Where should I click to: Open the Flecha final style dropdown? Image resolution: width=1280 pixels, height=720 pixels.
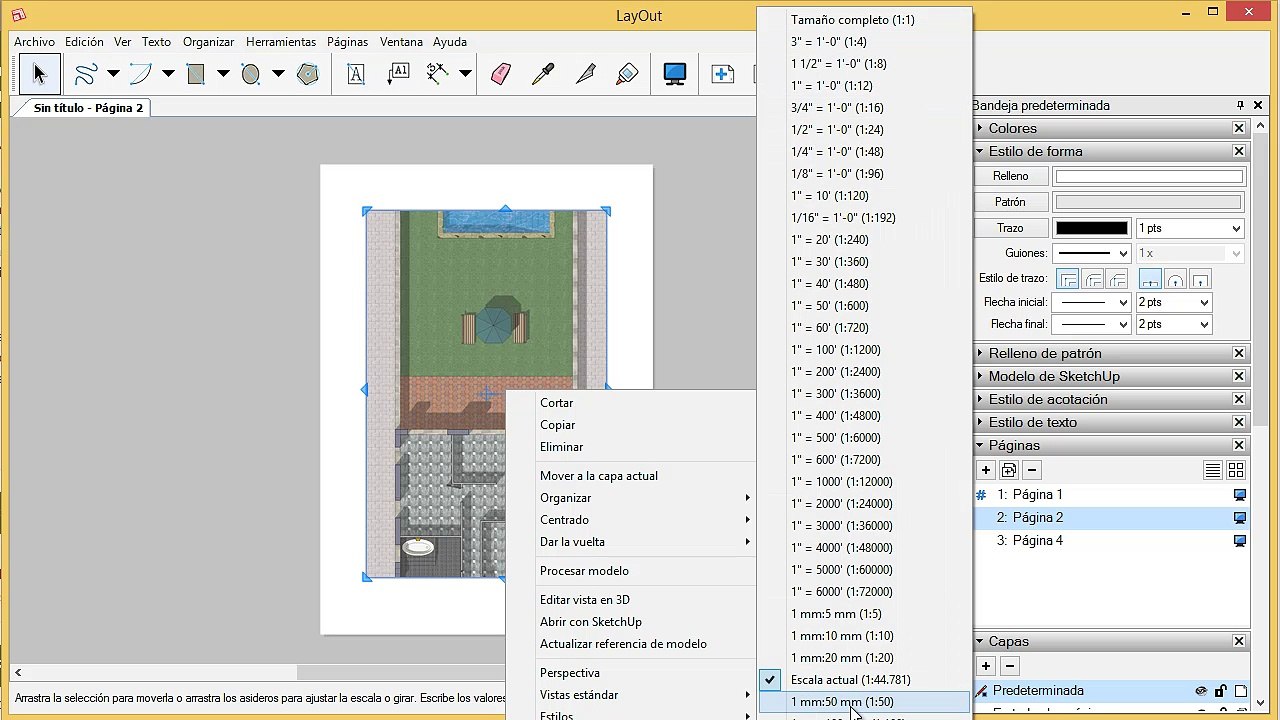tap(1094, 324)
